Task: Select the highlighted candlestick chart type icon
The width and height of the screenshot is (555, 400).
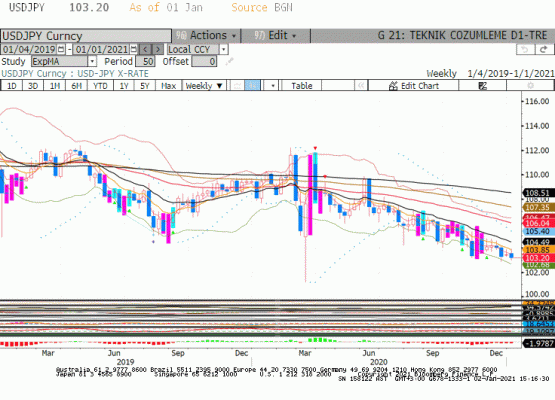Action: point(253,86)
